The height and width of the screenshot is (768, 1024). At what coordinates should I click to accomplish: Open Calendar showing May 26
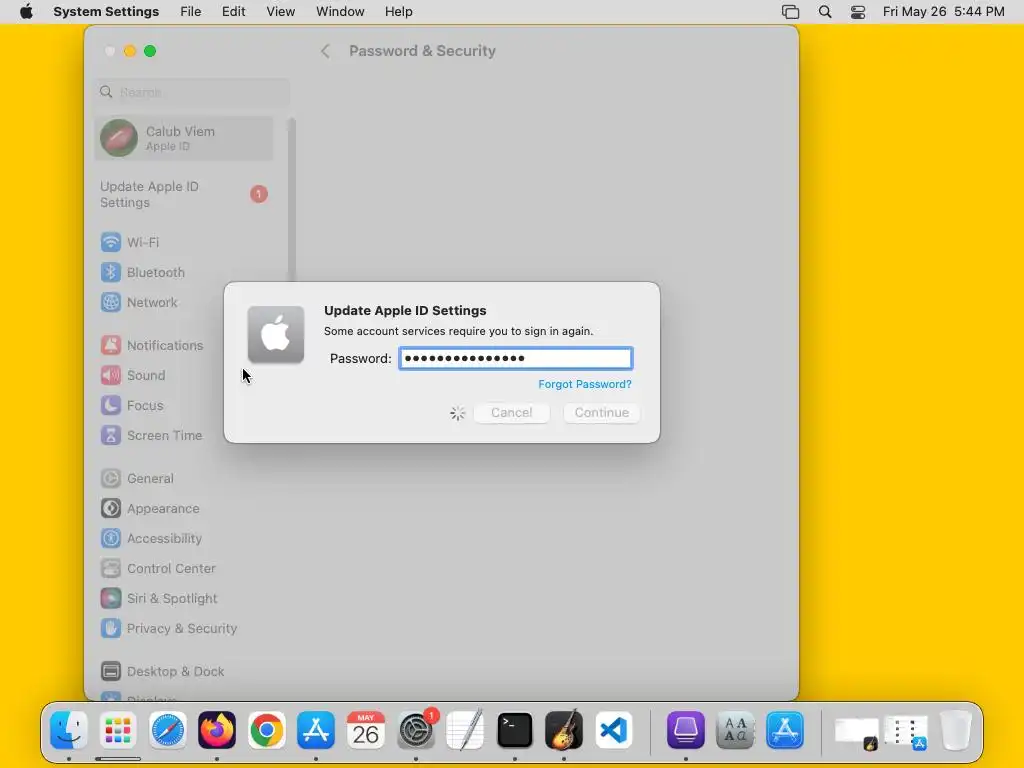point(366,730)
